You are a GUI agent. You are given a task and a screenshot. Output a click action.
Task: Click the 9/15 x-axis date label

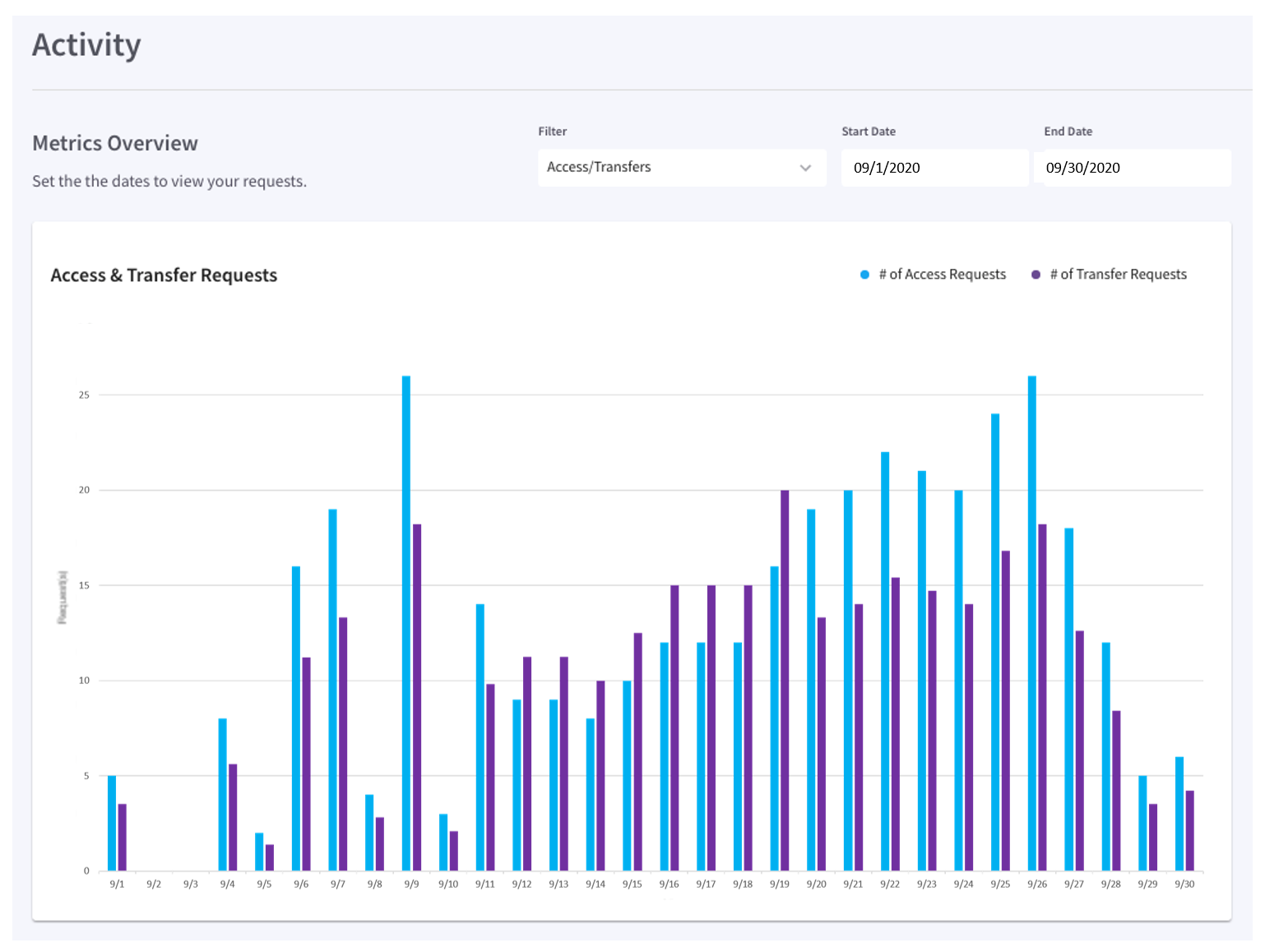point(632,885)
